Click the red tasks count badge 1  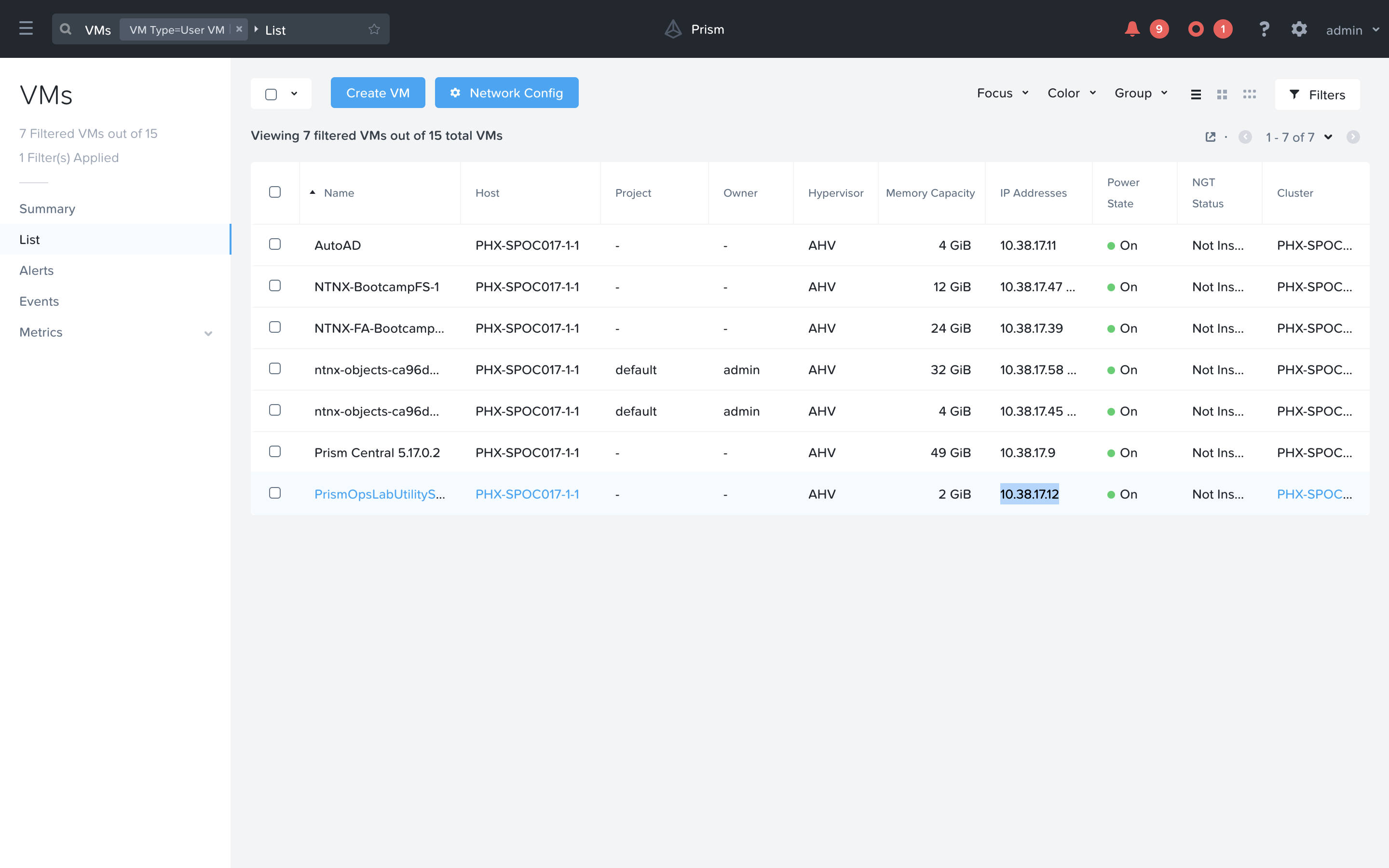[1223, 29]
